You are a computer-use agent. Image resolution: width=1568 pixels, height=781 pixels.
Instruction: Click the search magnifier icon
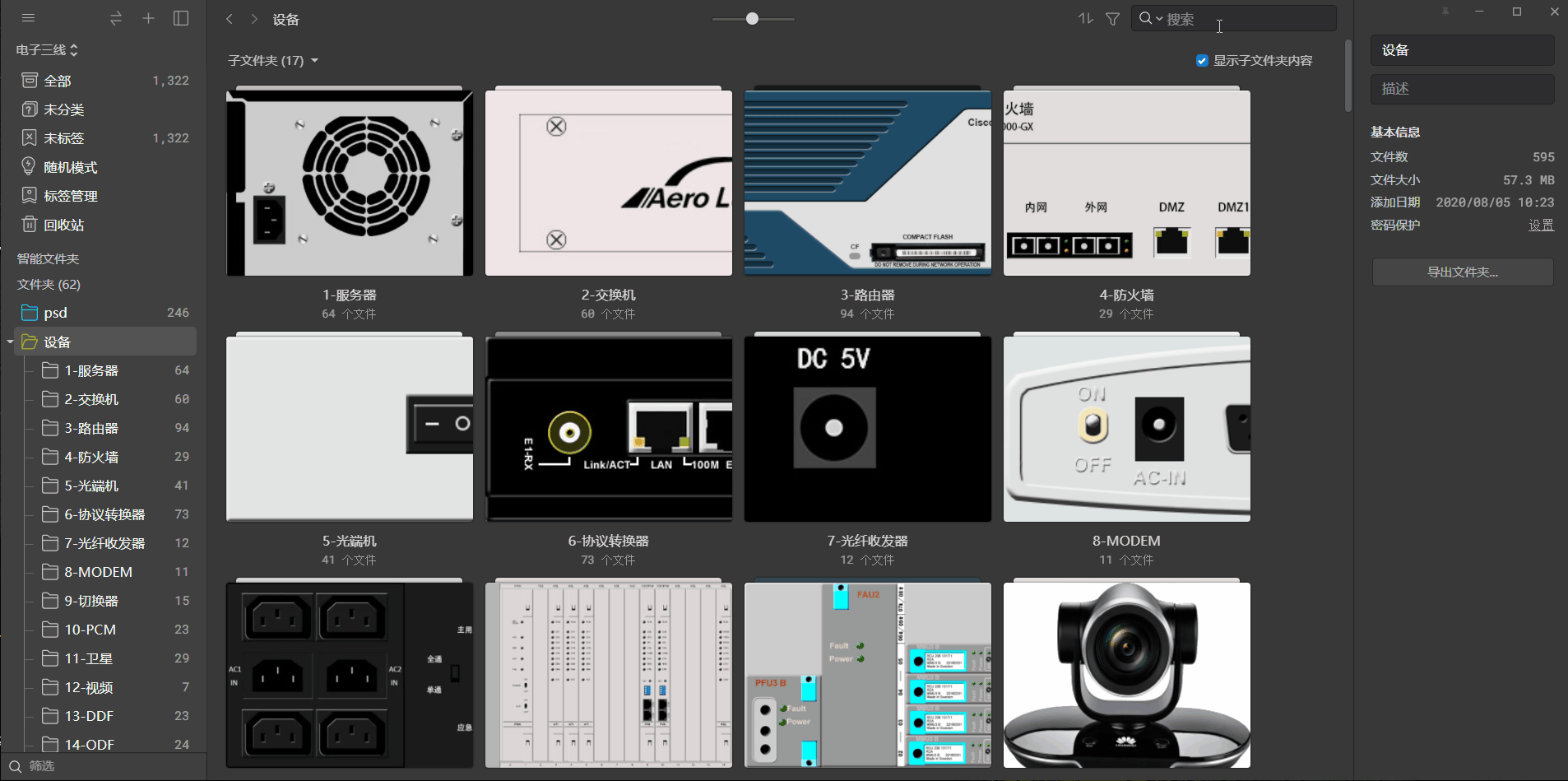1145,18
